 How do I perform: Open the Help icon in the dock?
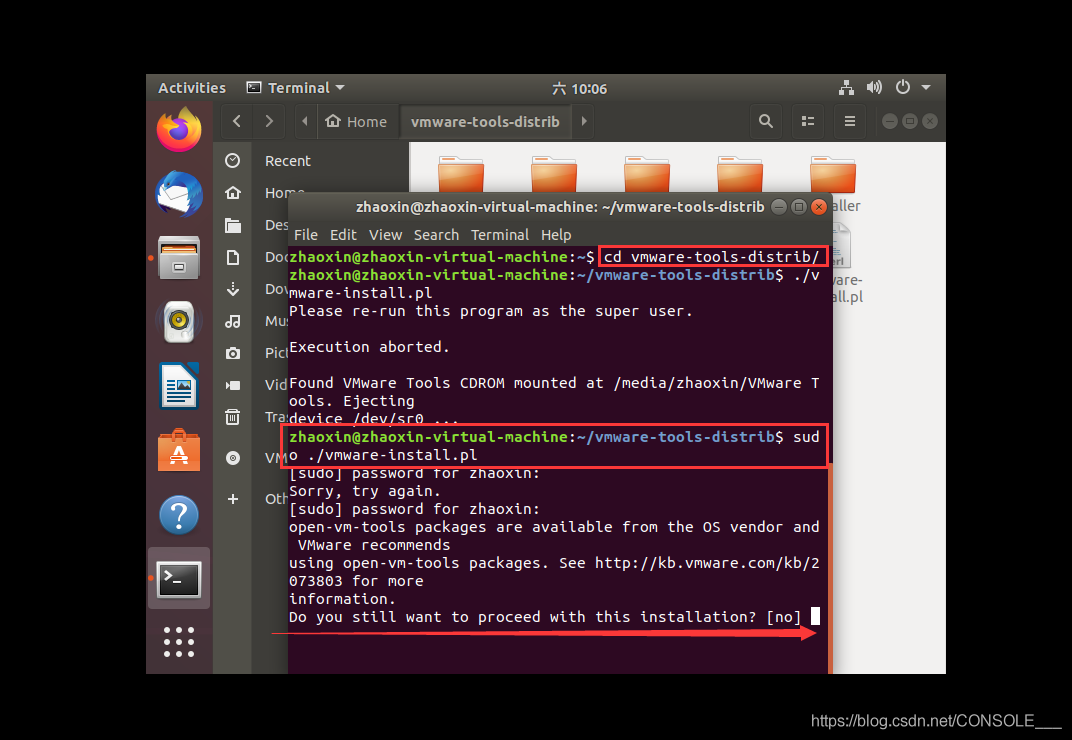(179, 514)
